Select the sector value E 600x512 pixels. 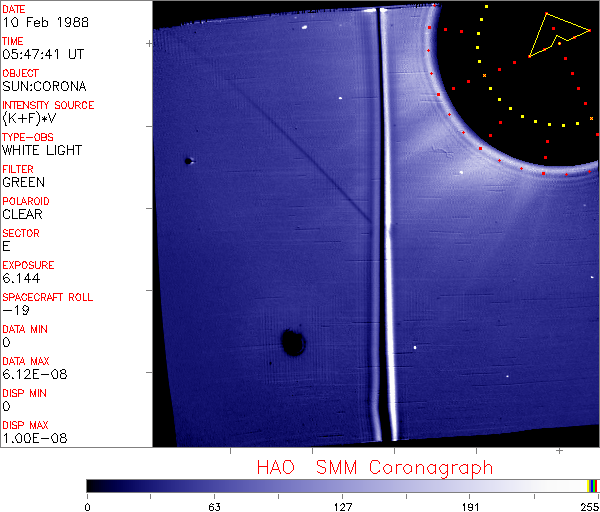tap(7, 246)
